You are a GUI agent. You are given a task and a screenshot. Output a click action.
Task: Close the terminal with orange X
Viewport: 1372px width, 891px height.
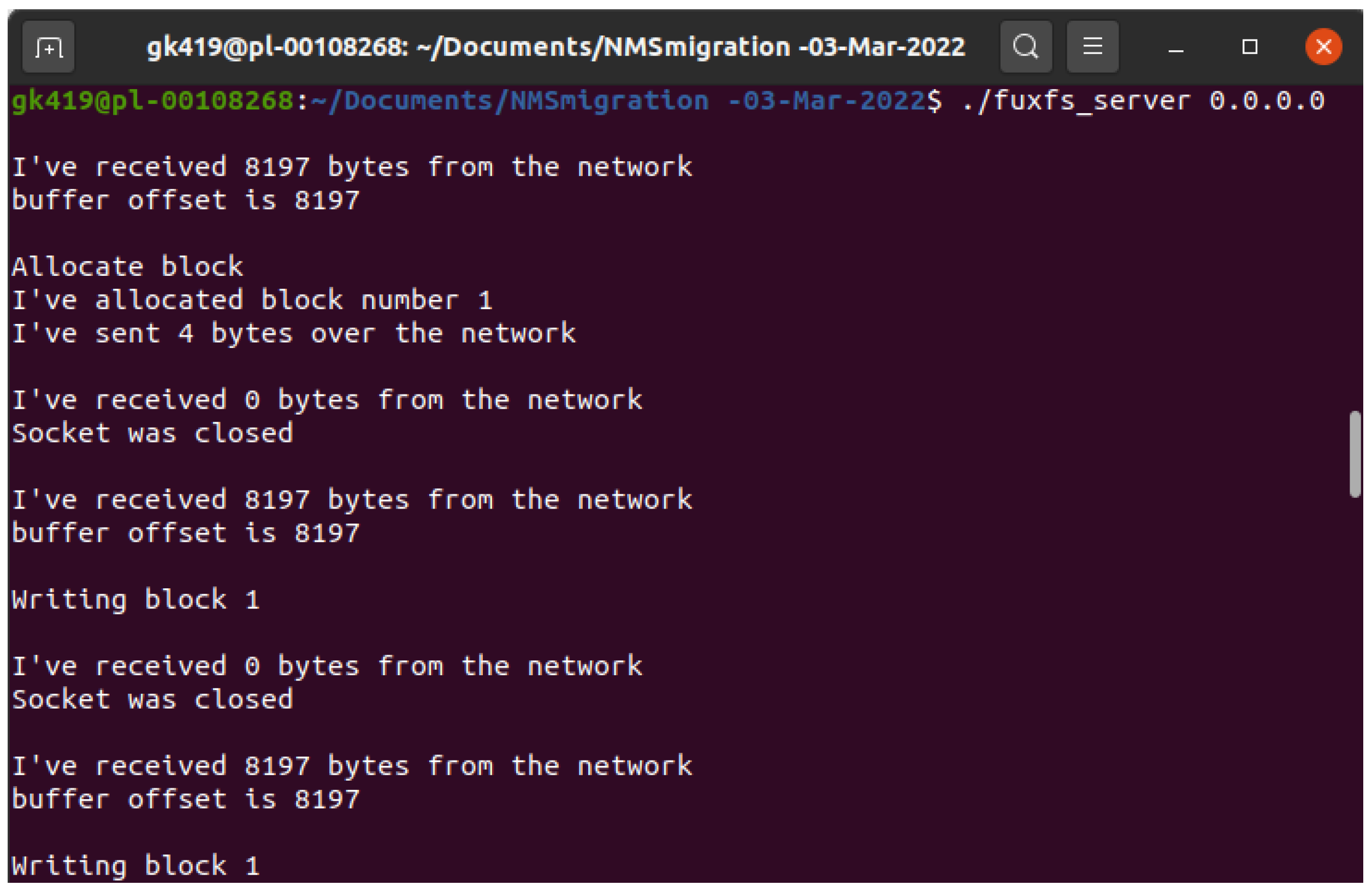[1323, 48]
